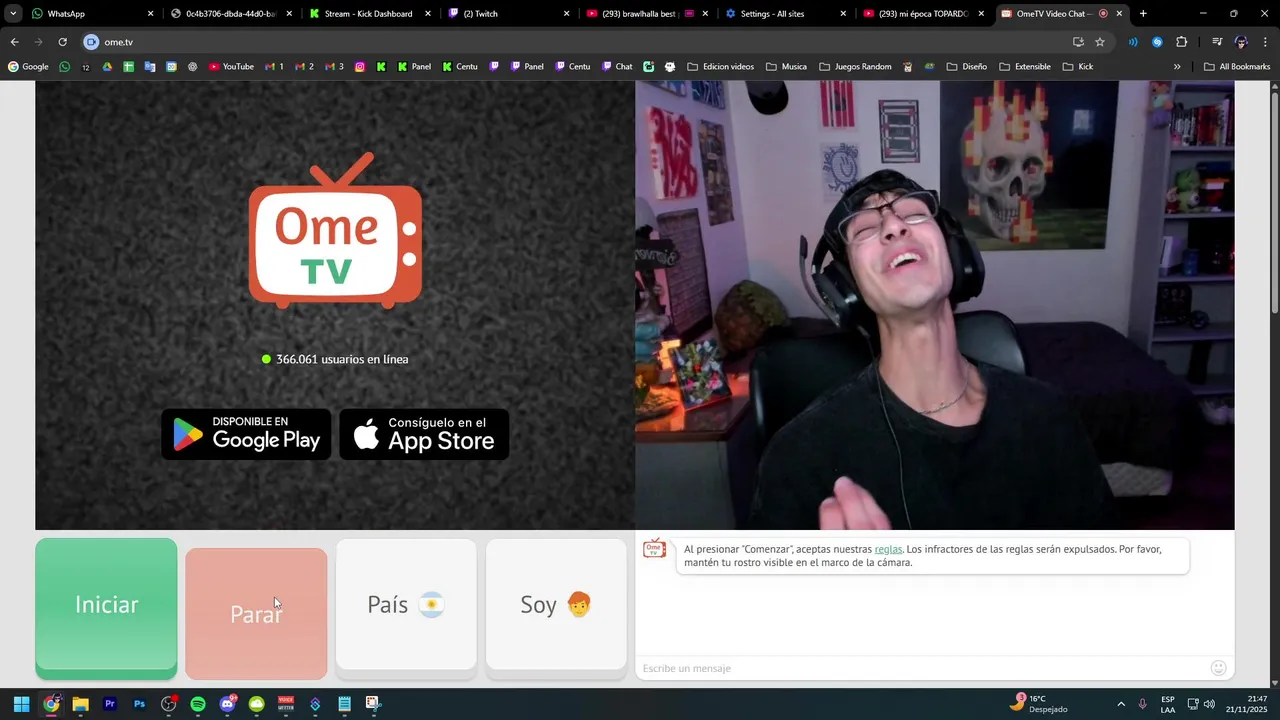This screenshot has width=1280, height=720.
Task: Open the YouTube bookmark
Action: click(231, 67)
